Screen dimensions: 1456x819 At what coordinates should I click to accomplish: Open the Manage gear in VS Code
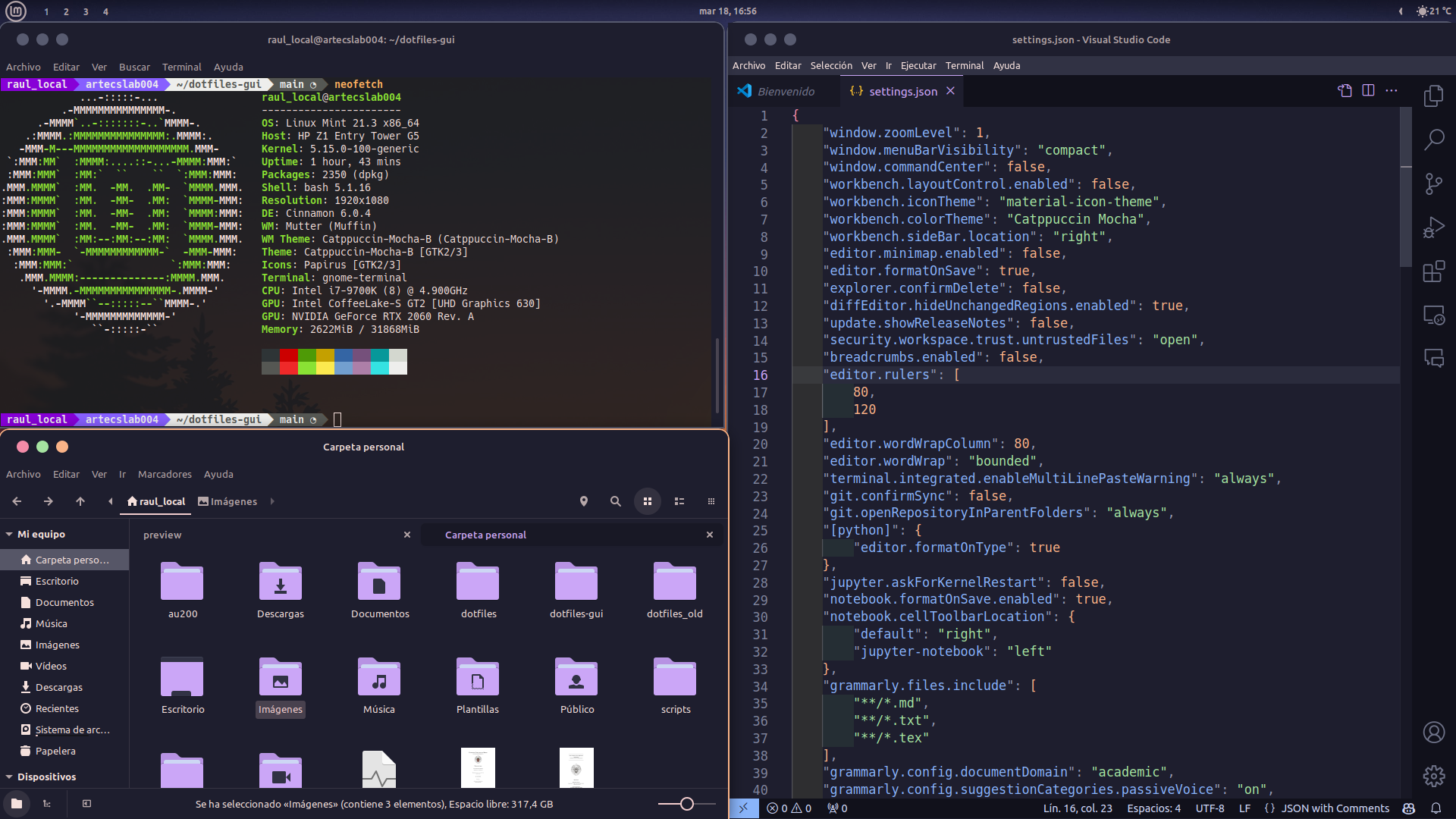1433,776
